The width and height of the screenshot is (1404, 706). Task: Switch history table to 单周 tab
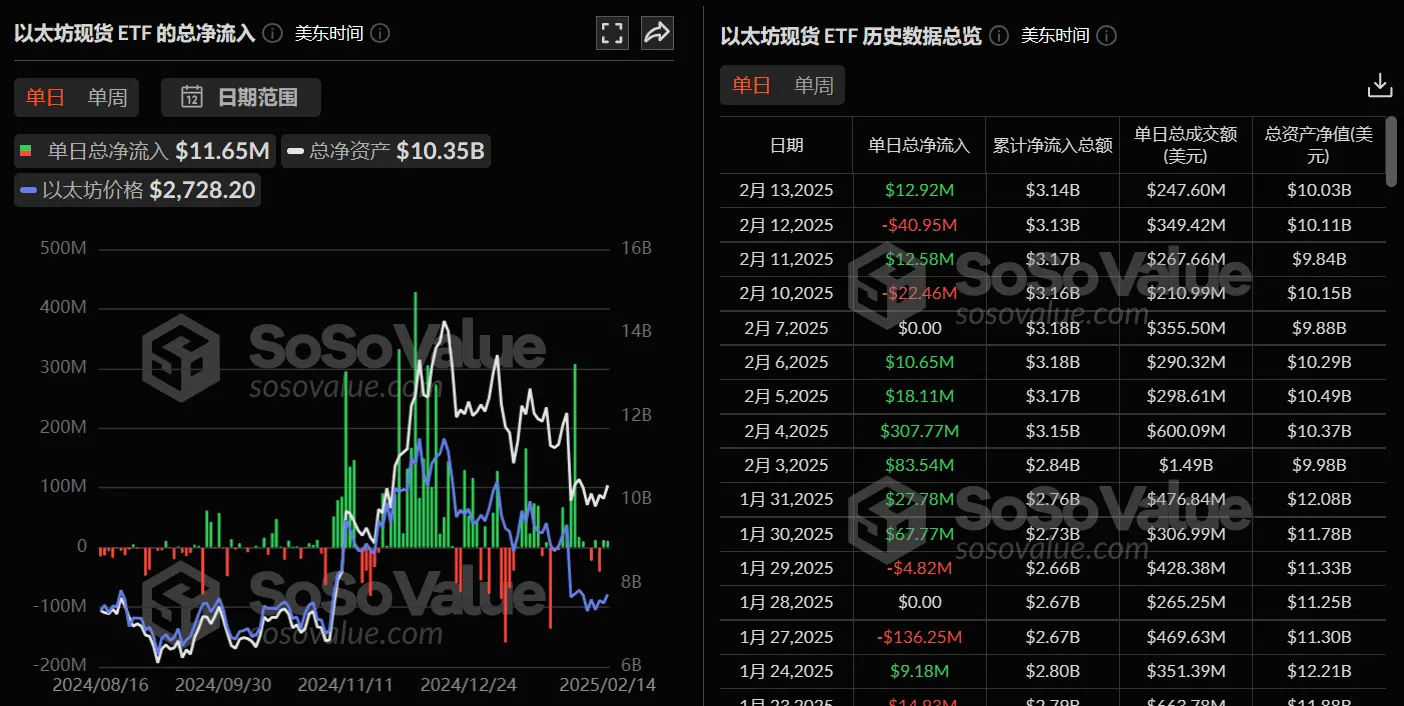(x=813, y=86)
